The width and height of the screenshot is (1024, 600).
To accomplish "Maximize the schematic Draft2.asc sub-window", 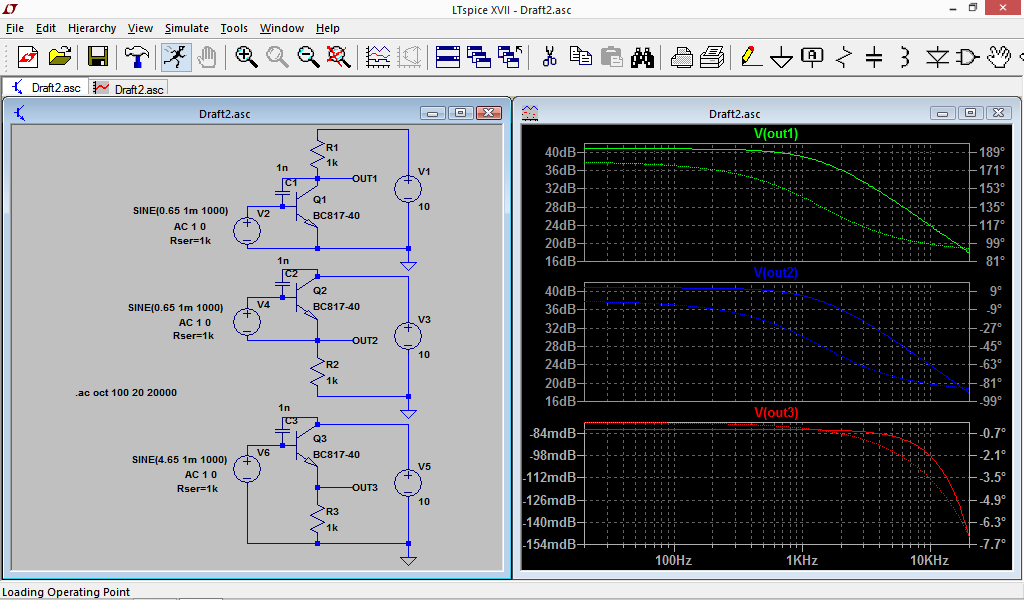I will [x=460, y=113].
